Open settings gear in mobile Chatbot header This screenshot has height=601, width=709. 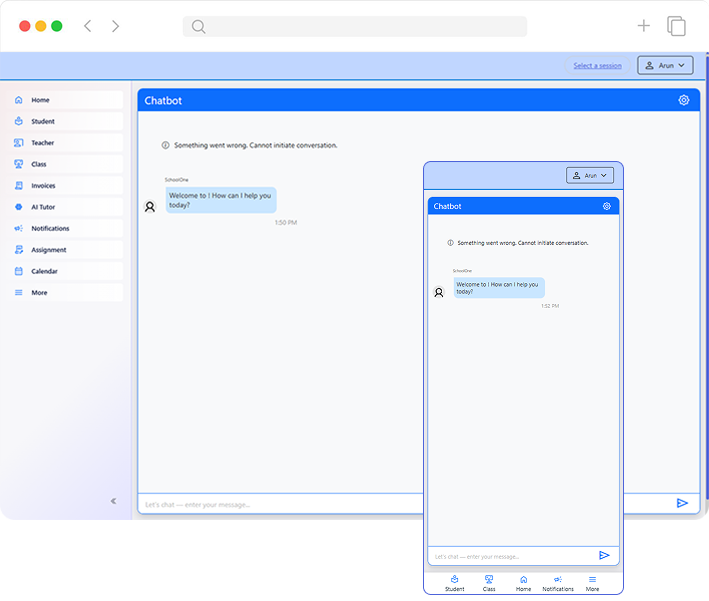(607, 206)
